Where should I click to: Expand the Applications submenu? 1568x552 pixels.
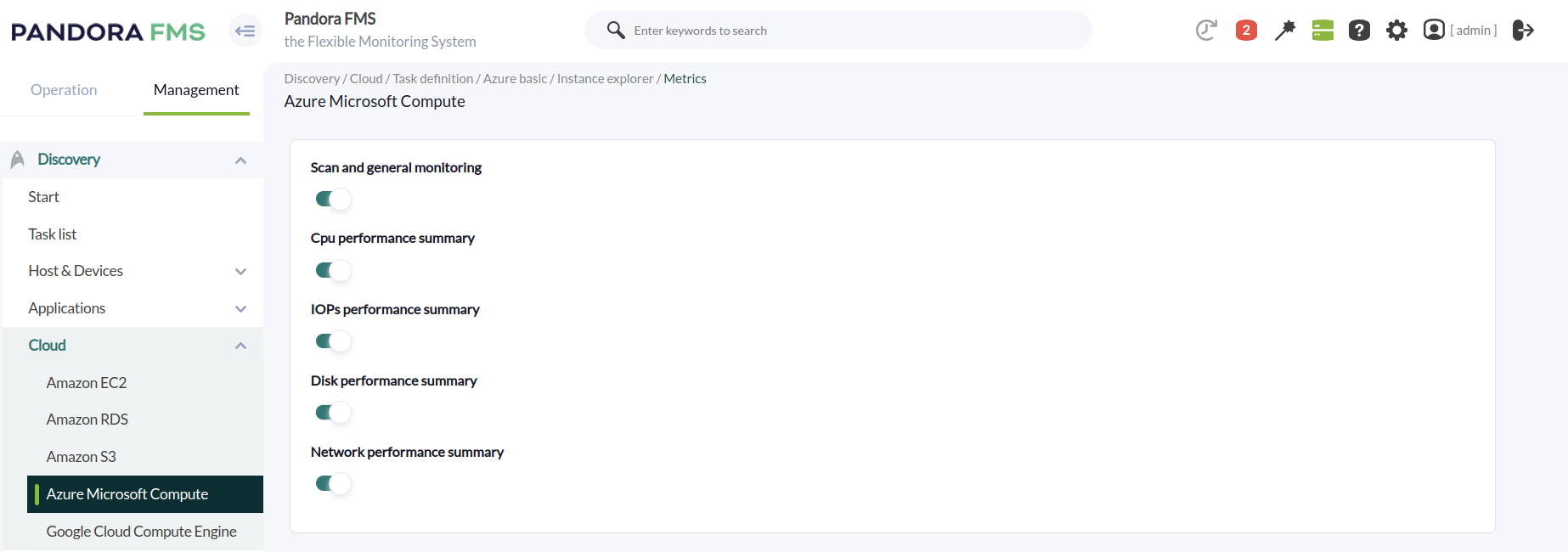point(240,309)
